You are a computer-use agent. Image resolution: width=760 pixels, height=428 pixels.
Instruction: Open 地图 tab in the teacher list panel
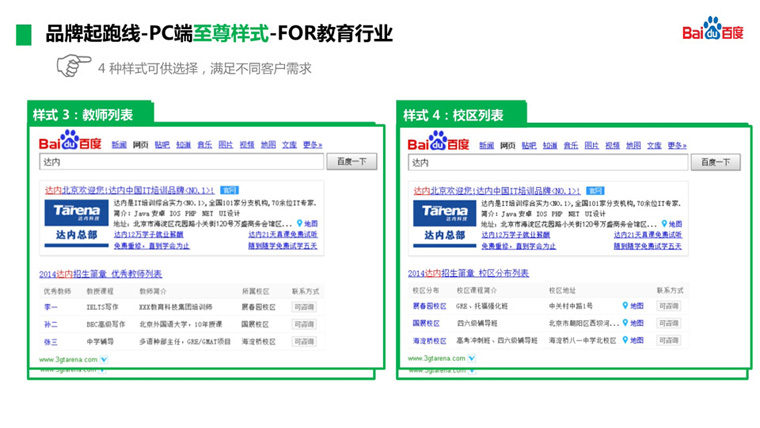tap(268, 144)
